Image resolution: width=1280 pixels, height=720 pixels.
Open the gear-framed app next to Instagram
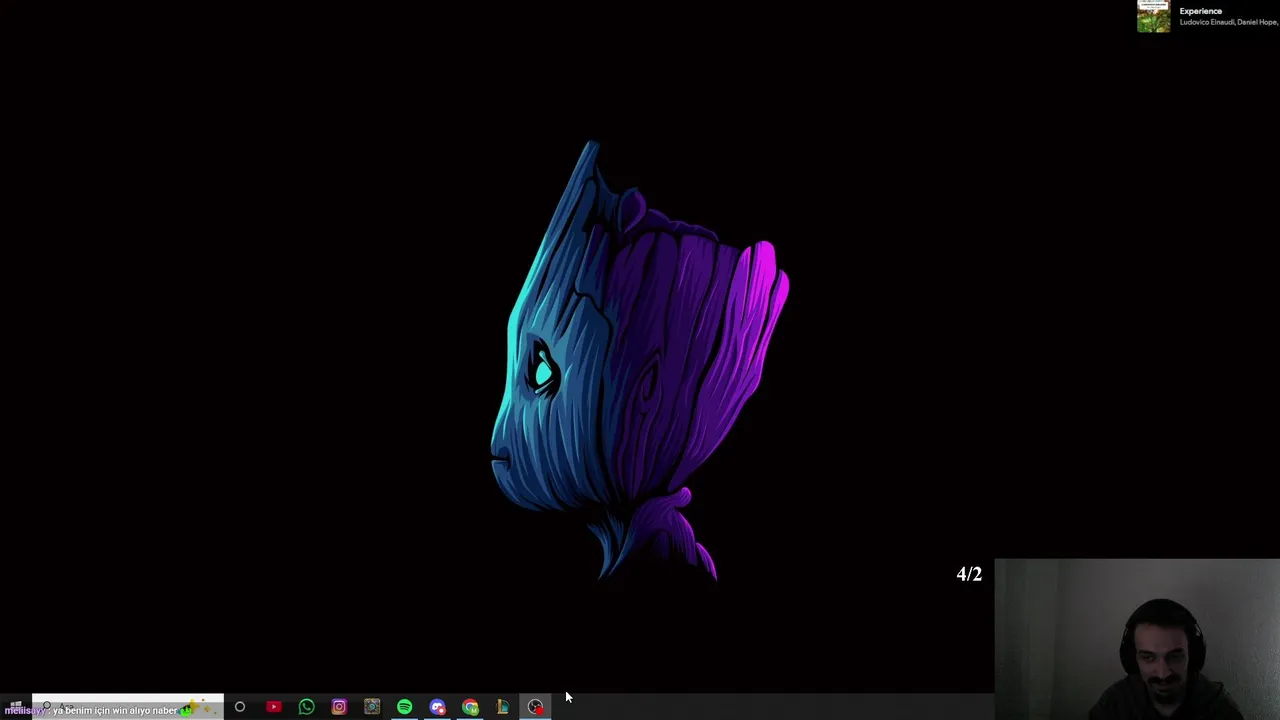(372, 707)
